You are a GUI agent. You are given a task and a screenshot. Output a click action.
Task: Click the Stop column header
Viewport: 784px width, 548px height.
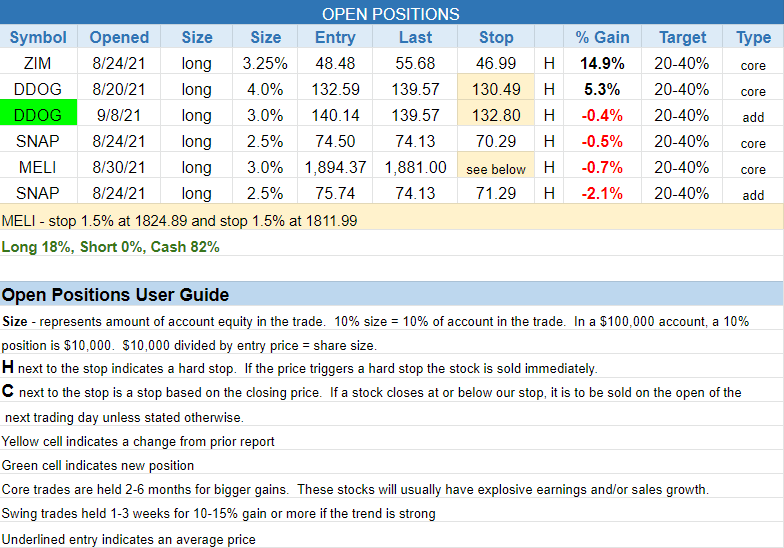[x=496, y=37]
